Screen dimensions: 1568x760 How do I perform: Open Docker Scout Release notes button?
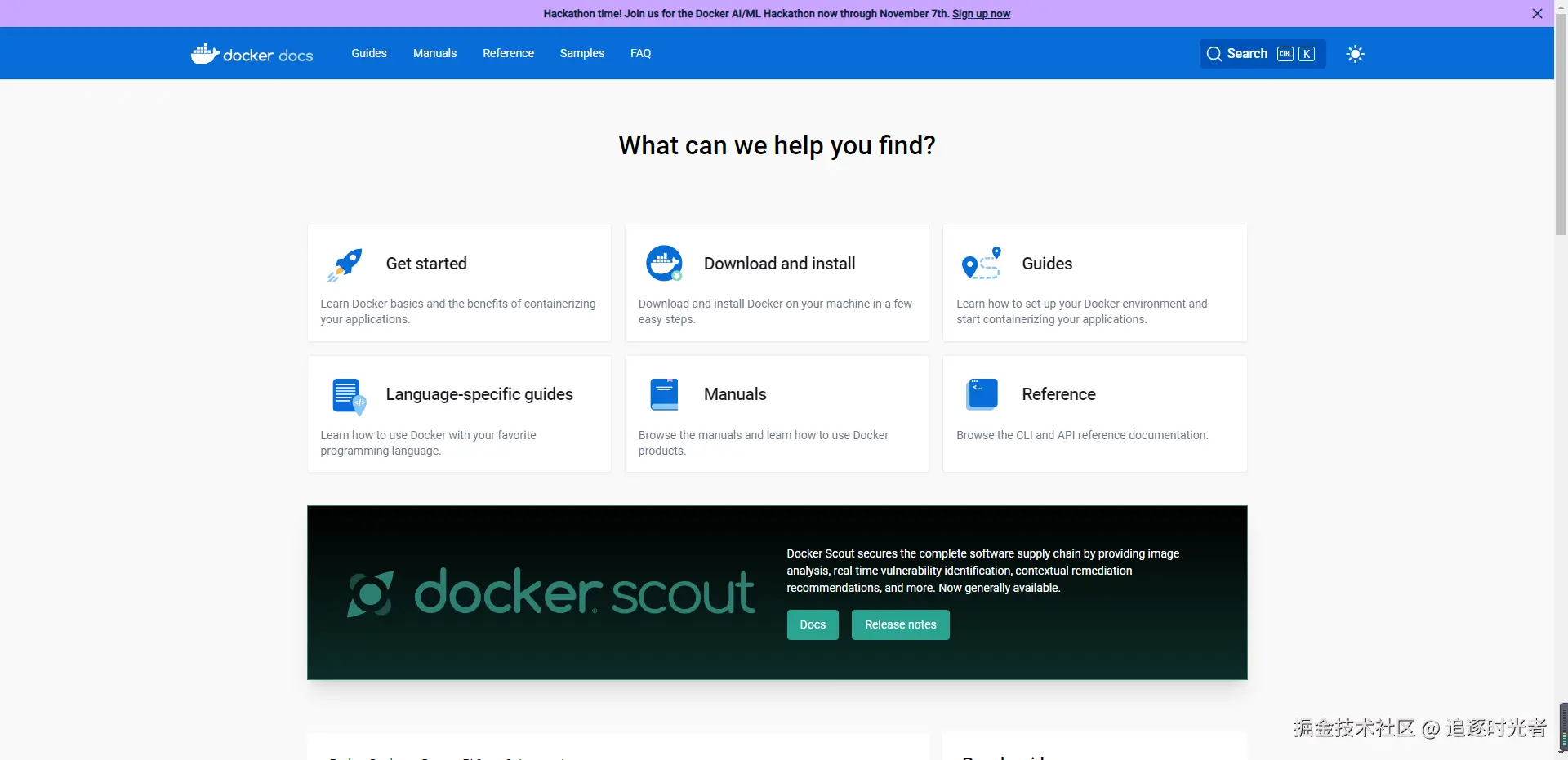click(x=901, y=624)
